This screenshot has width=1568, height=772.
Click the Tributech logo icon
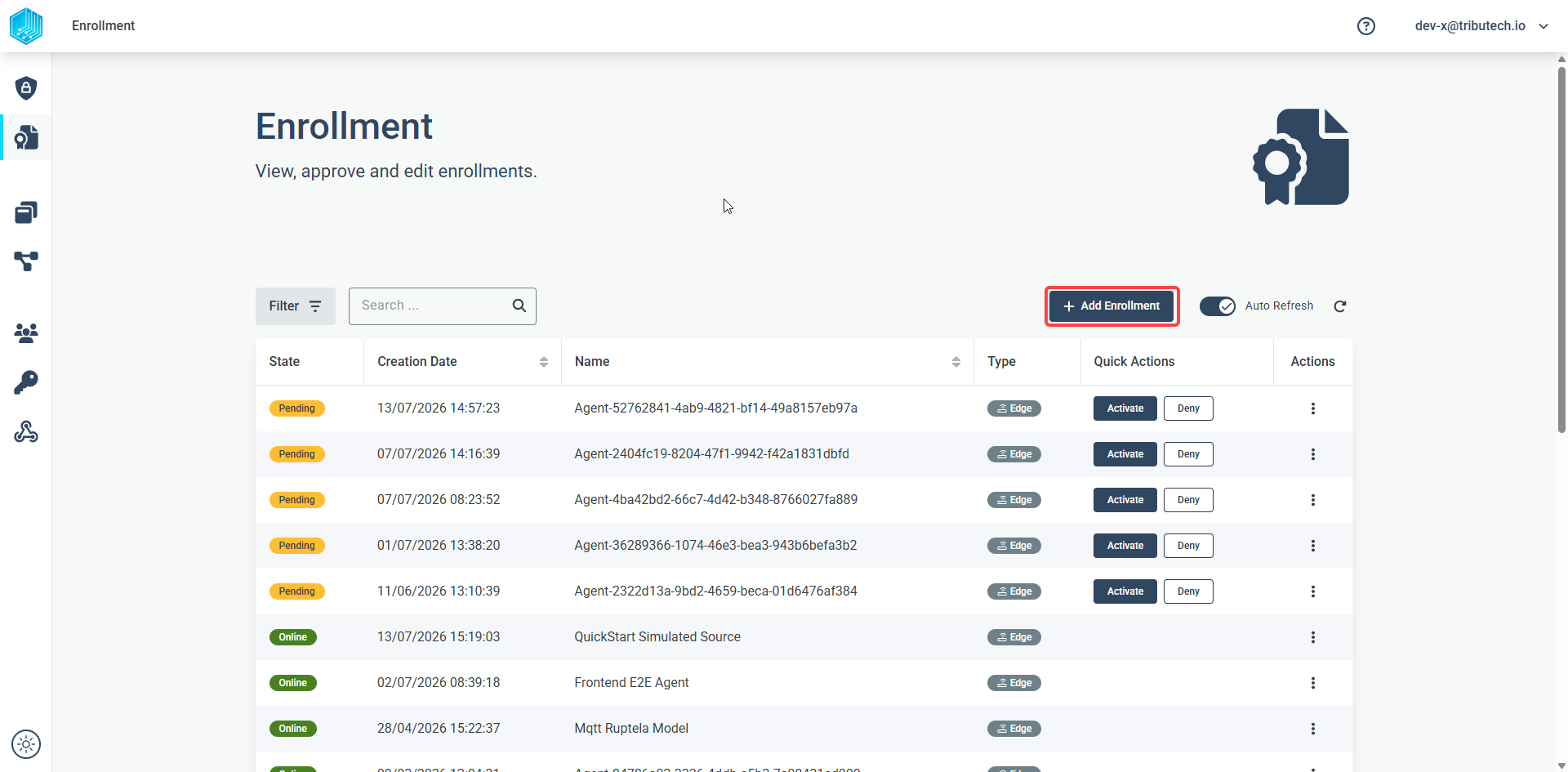(26, 26)
